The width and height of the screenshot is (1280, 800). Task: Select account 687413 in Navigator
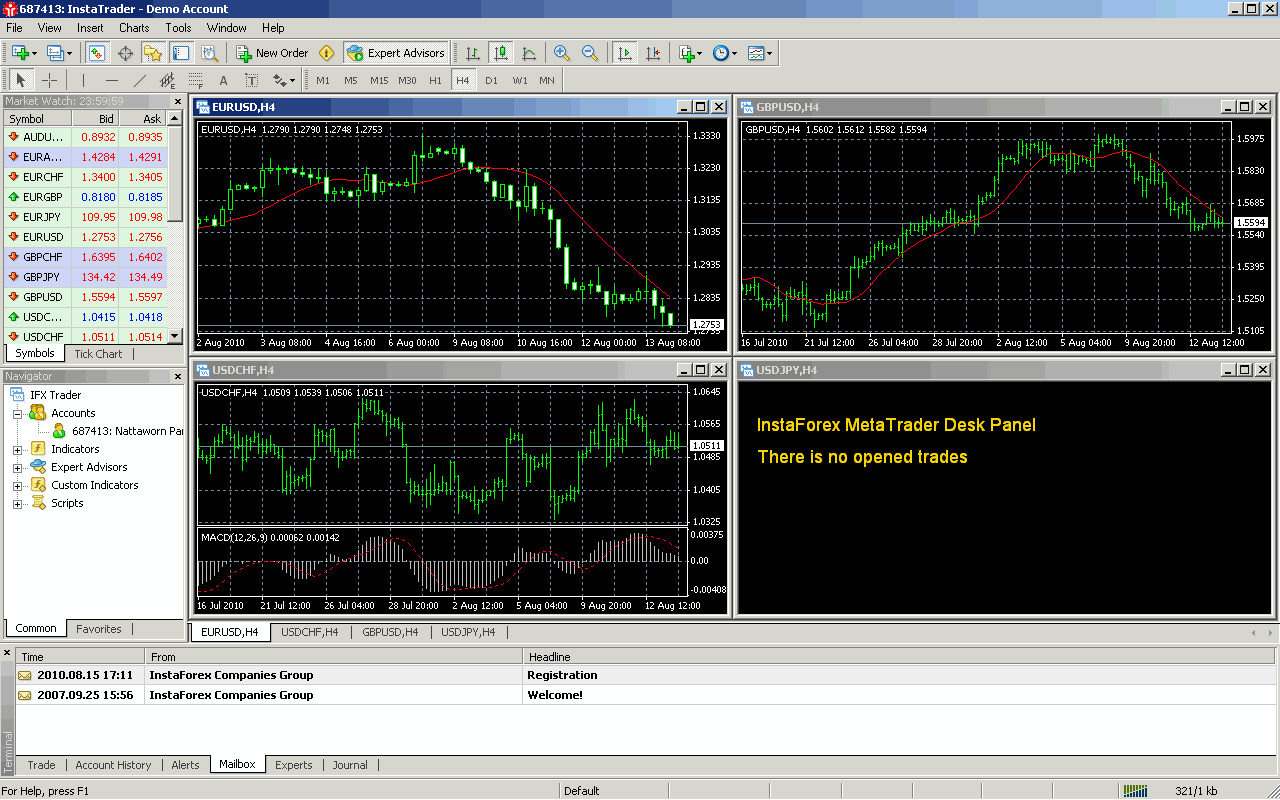tap(117, 431)
